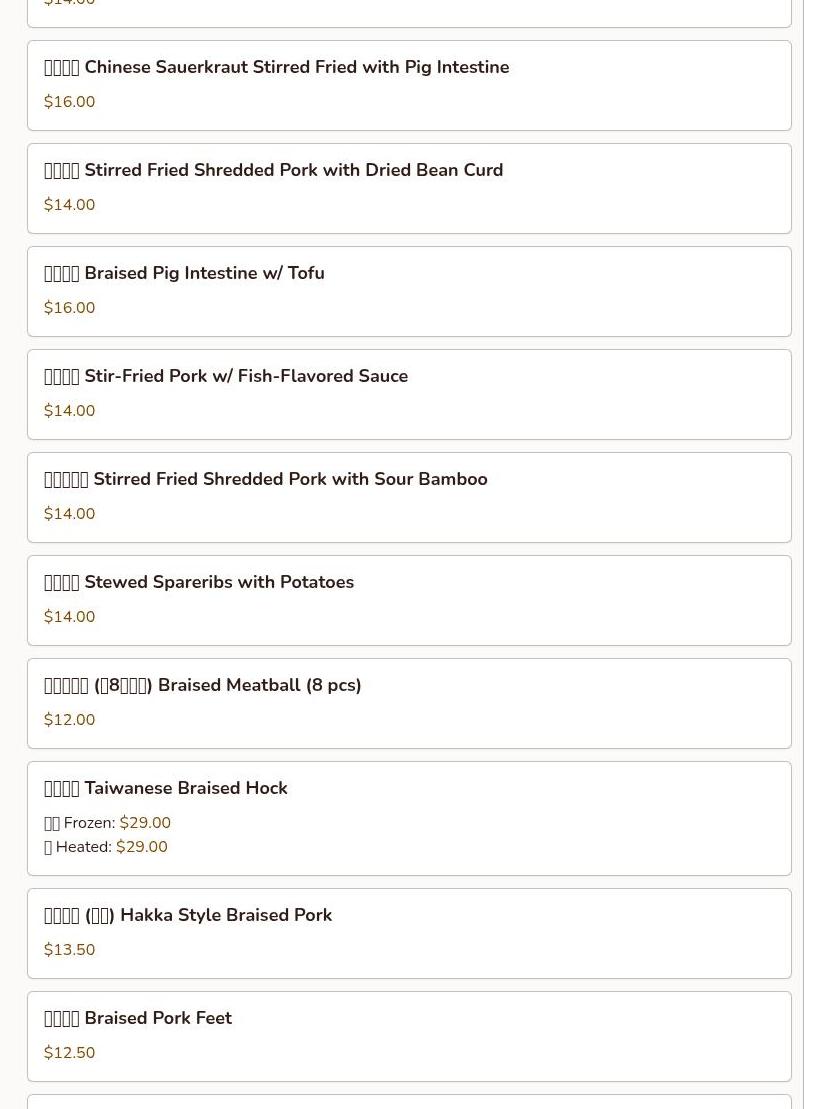Click the $12.50 Pork Feet price

[69, 1052]
